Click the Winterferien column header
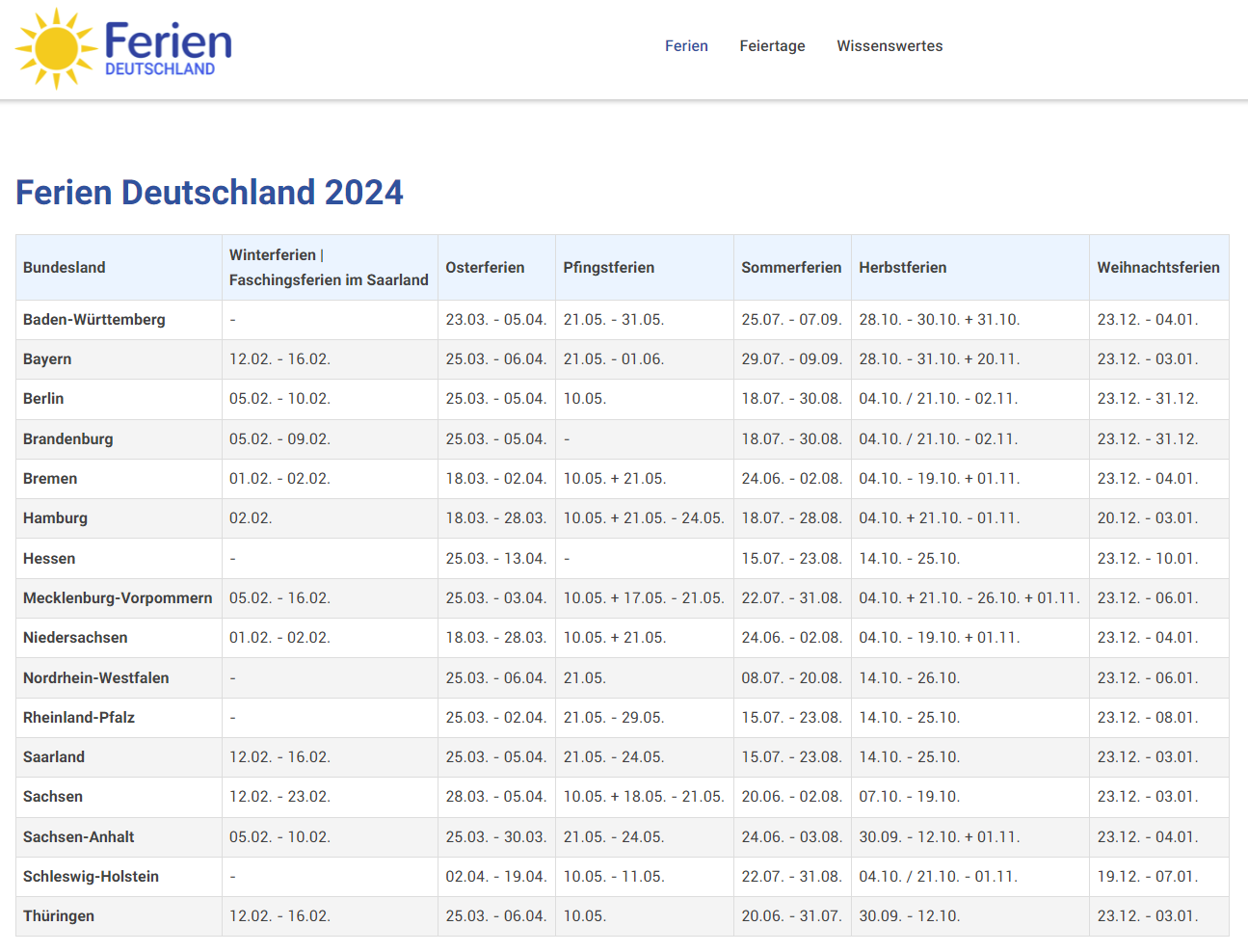1248x952 pixels. 328,267
